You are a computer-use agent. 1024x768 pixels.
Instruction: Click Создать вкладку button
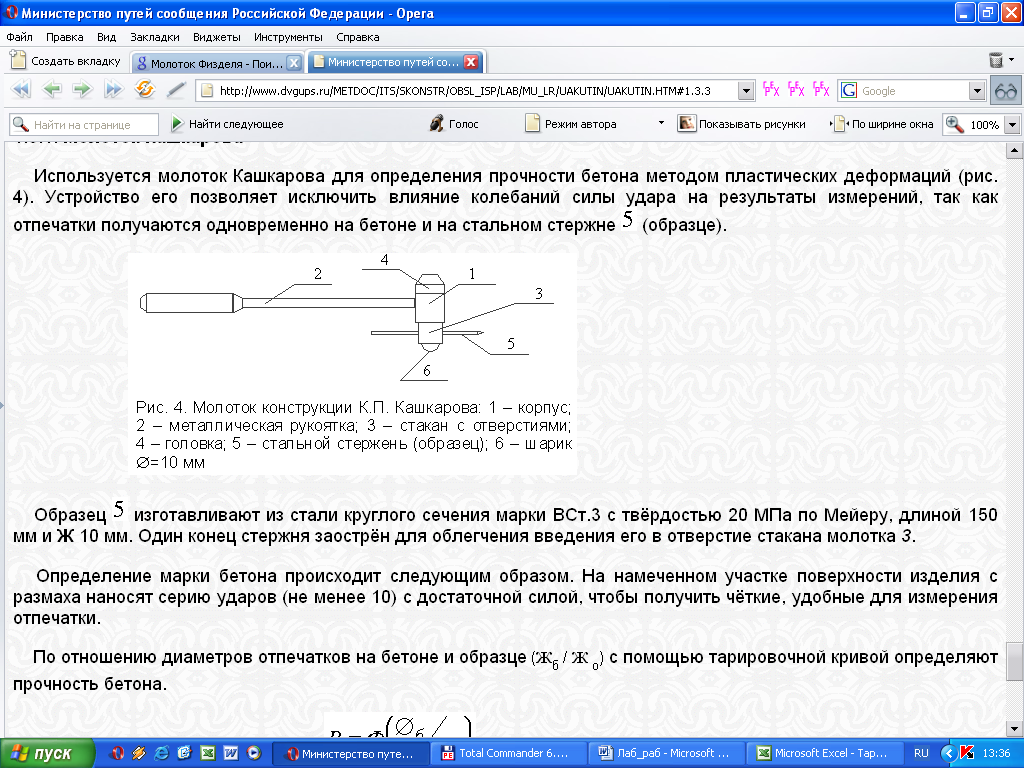[66, 61]
